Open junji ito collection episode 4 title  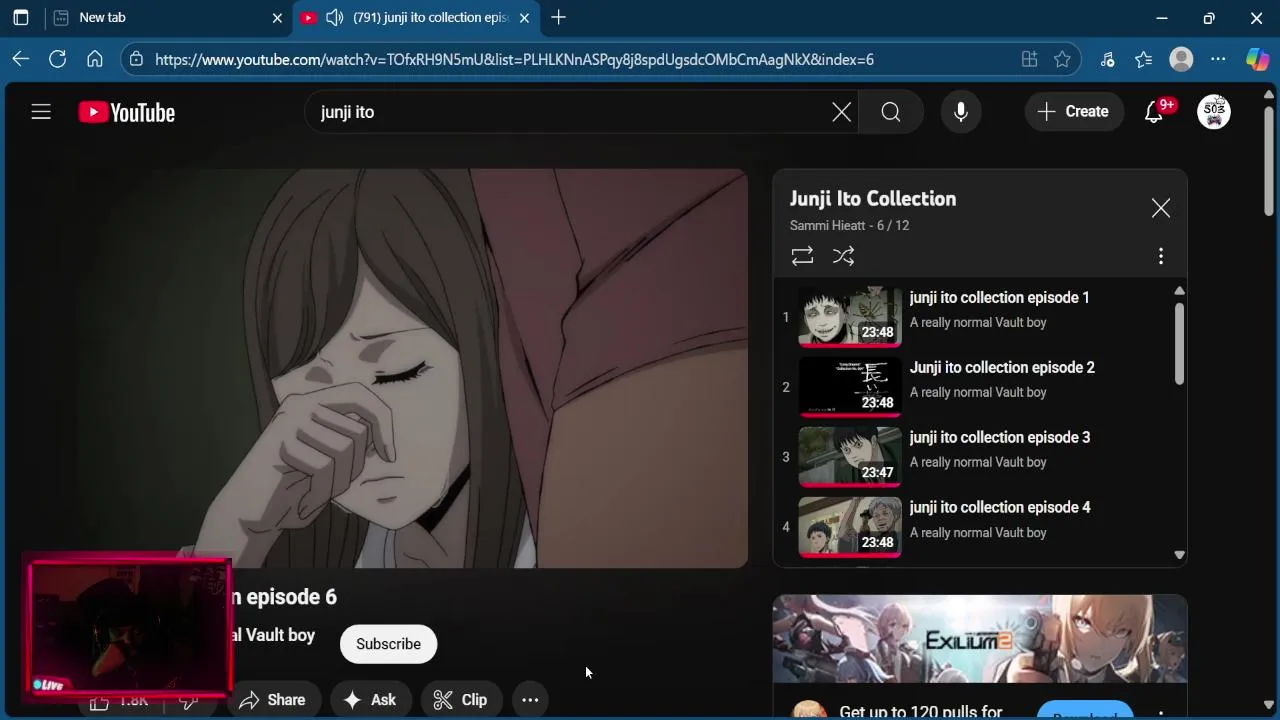(1000, 507)
